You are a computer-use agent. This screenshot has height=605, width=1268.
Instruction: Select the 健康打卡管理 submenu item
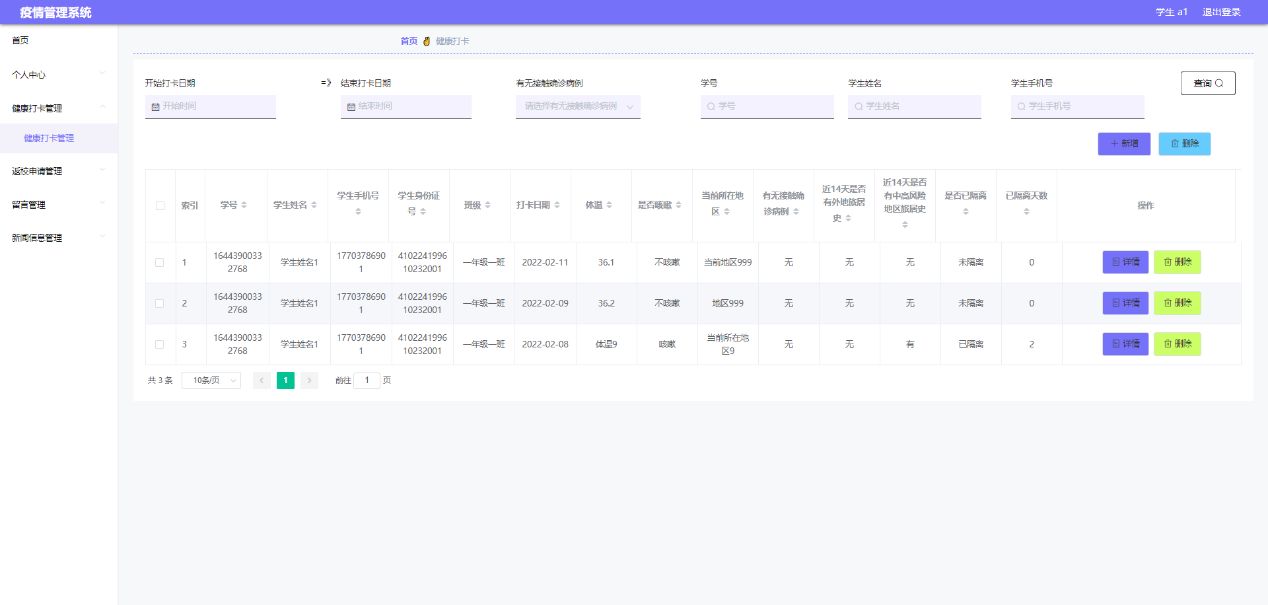59,138
